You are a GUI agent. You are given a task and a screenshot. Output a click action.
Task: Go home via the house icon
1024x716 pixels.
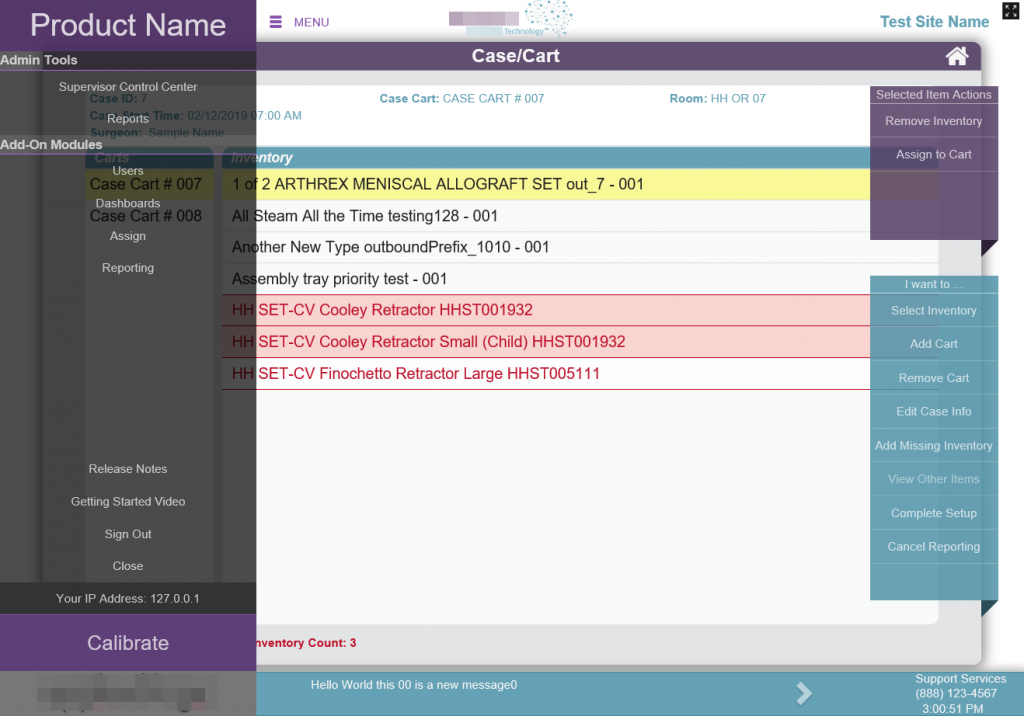pos(957,56)
